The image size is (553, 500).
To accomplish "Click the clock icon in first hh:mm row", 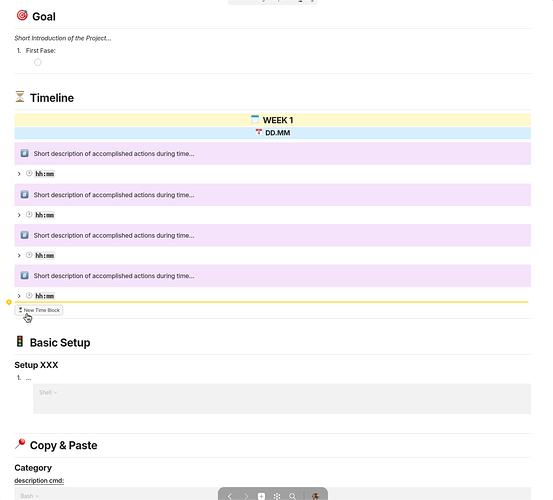I will click(x=29, y=173).
